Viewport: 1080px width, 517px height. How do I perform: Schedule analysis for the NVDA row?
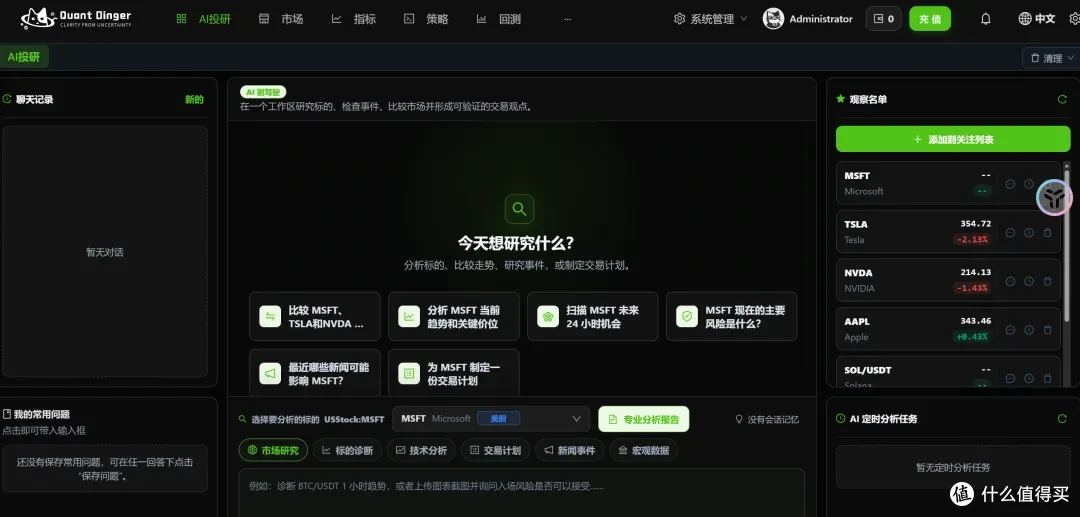coord(1029,281)
